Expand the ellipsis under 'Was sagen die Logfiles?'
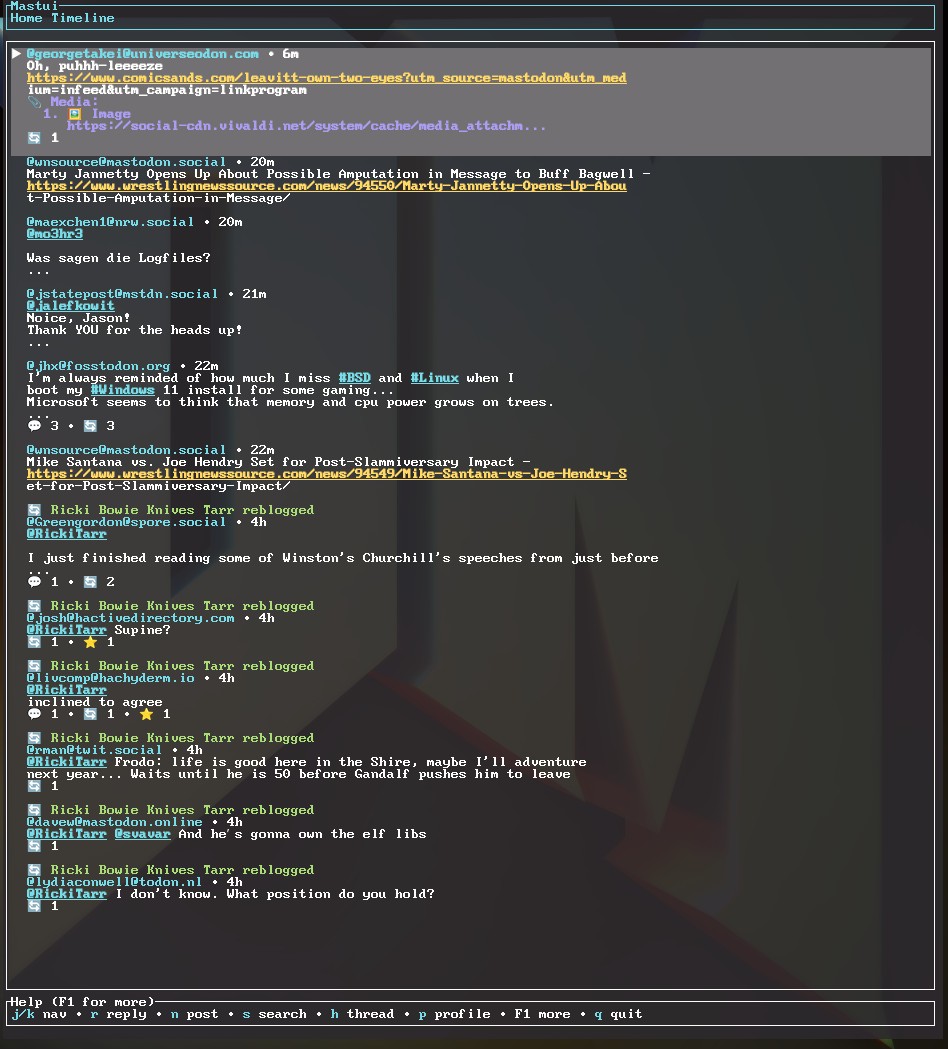Image resolution: width=948 pixels, height=1049 pixels. click(39, 271)
